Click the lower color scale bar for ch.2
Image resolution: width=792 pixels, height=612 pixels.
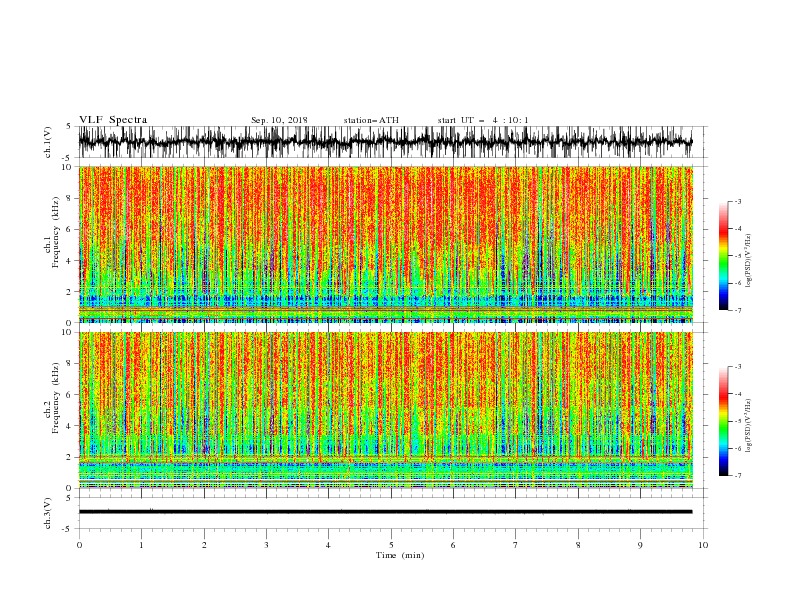coord(723,421)
